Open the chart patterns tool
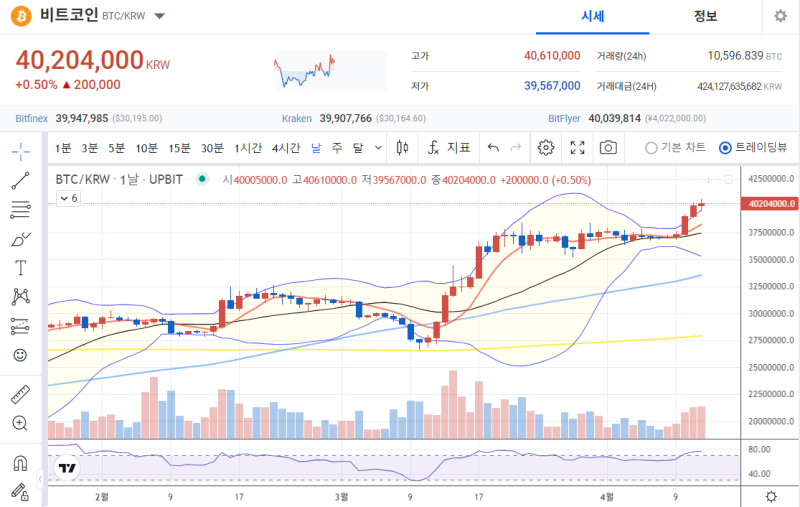This screenshot has height=507, width=800. tap(20, 297)
